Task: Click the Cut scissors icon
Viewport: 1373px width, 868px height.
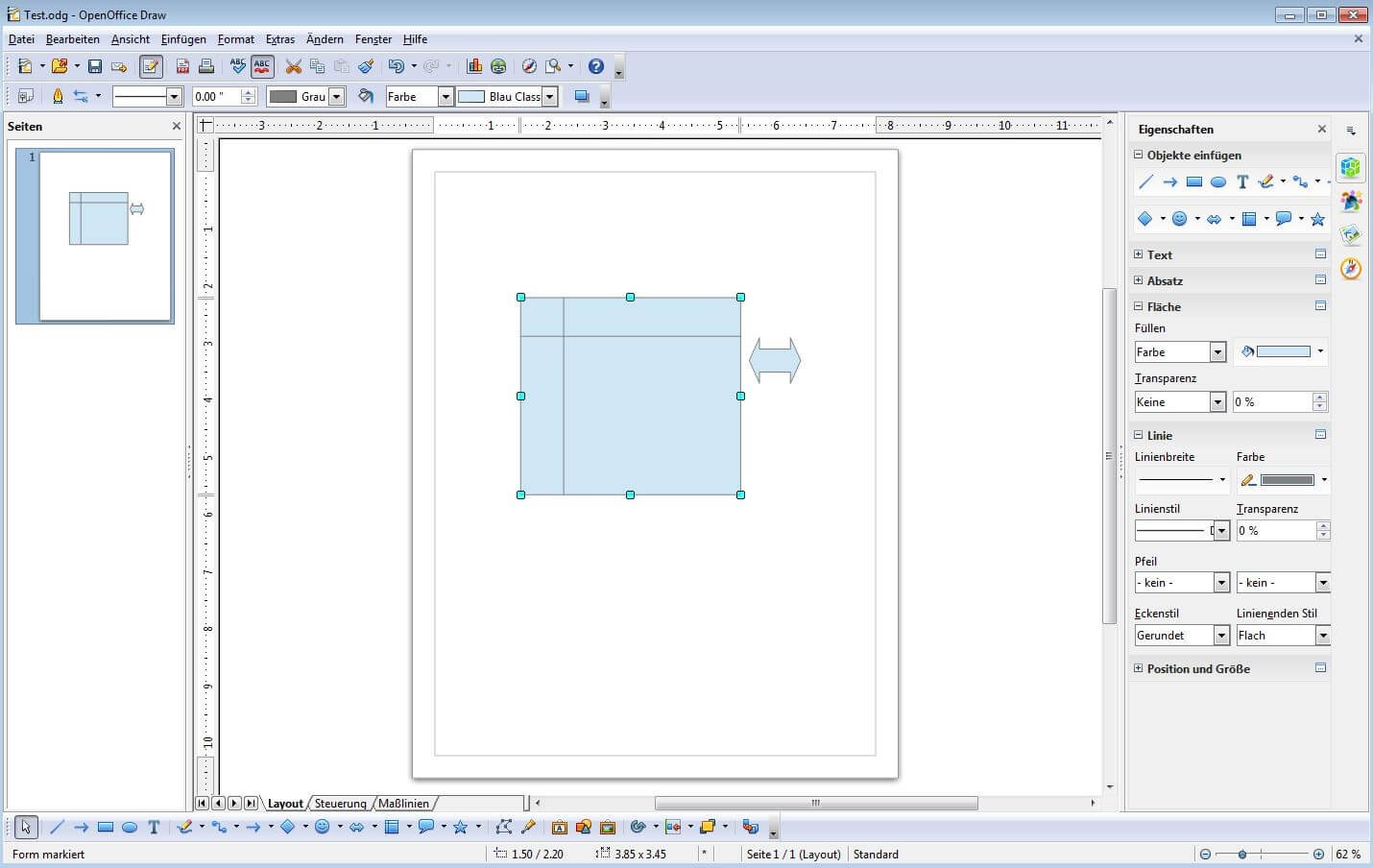Action: coord(294,66)
